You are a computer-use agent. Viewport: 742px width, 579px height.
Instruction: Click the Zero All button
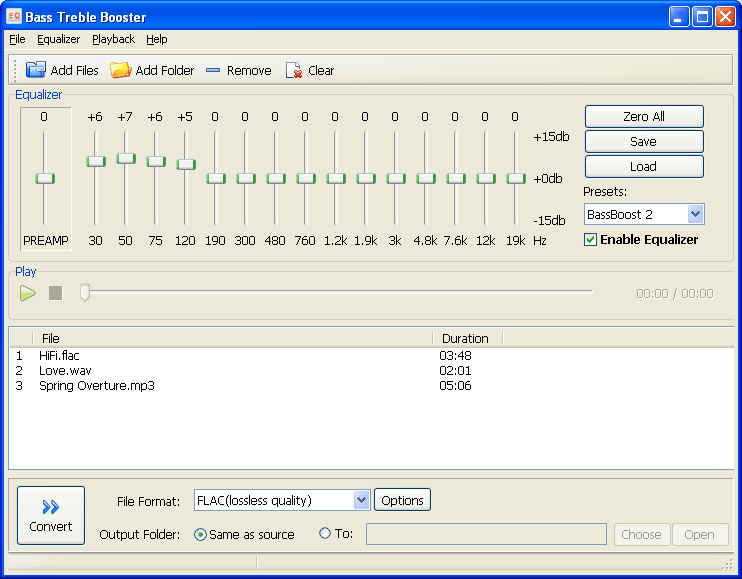tap(643, 117)
